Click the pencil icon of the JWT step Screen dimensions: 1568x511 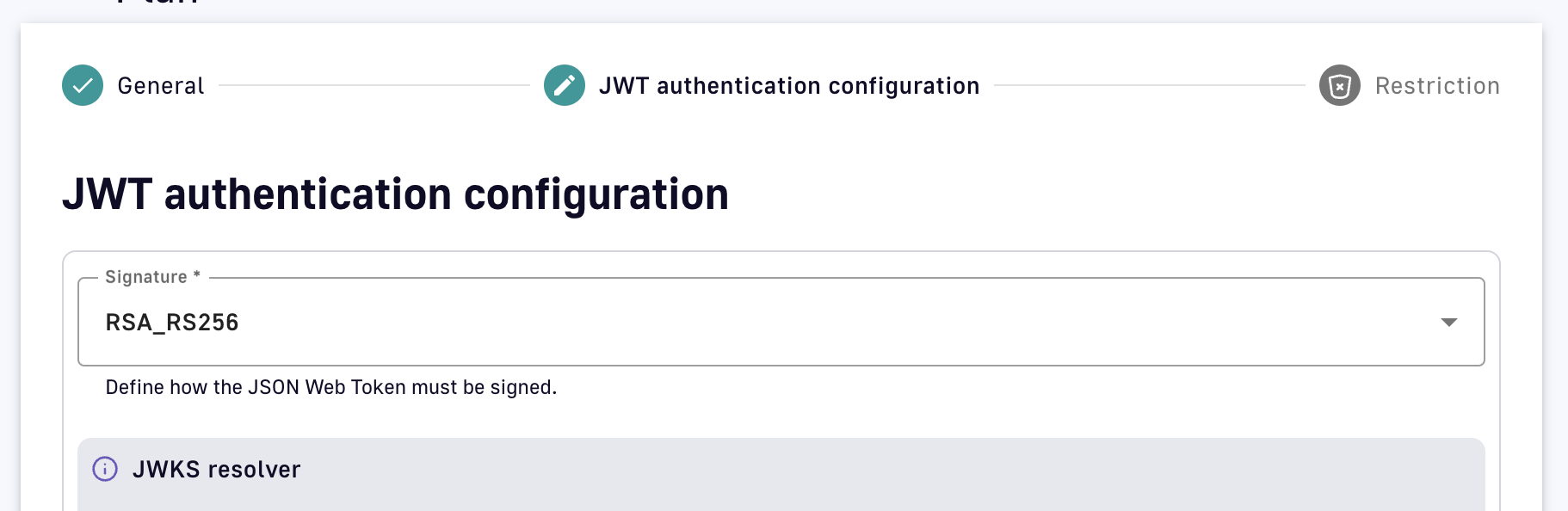(x=565, y=85)
